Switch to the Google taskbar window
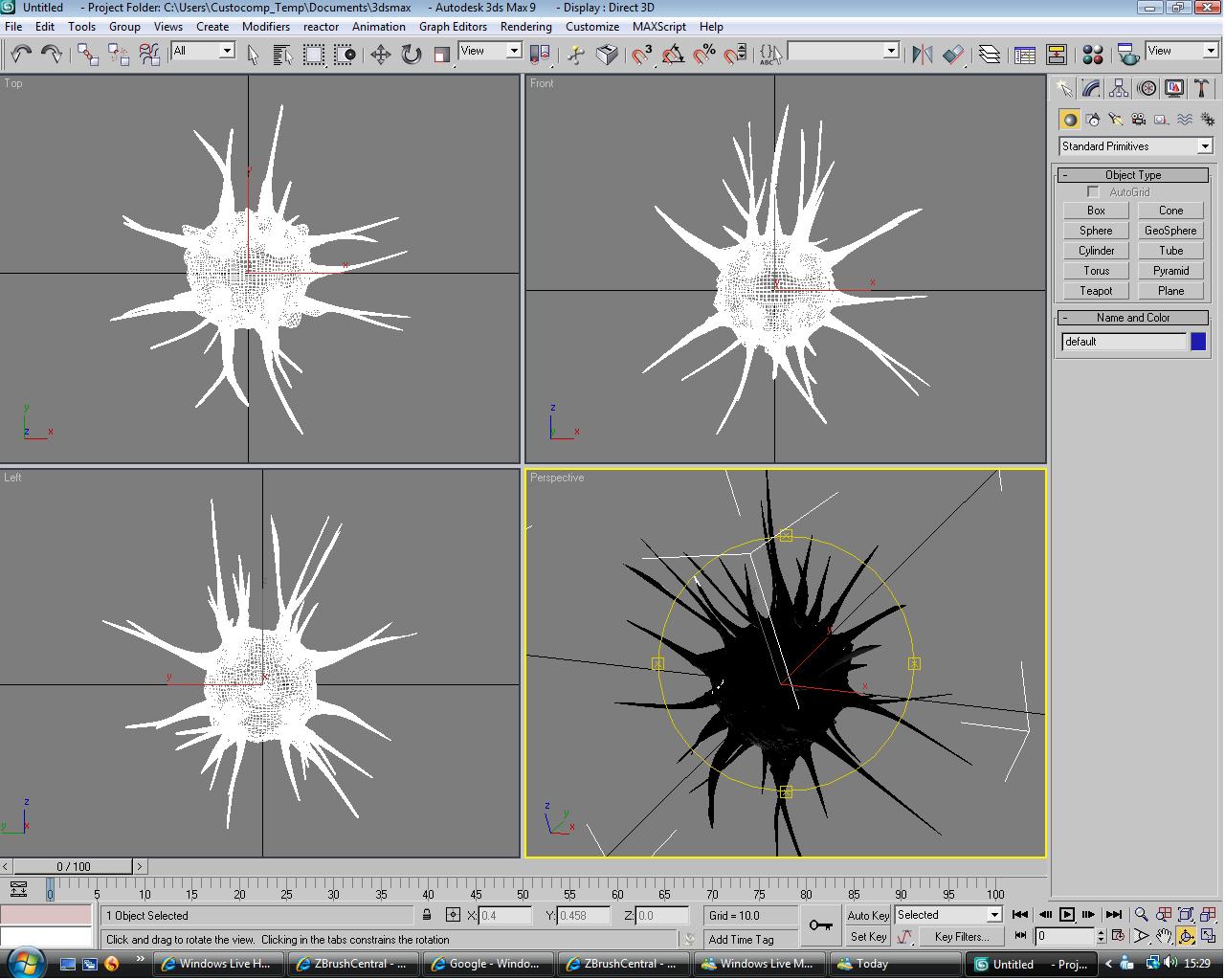The width and height of the screenshot is (1225, 980). click(486, 964)
